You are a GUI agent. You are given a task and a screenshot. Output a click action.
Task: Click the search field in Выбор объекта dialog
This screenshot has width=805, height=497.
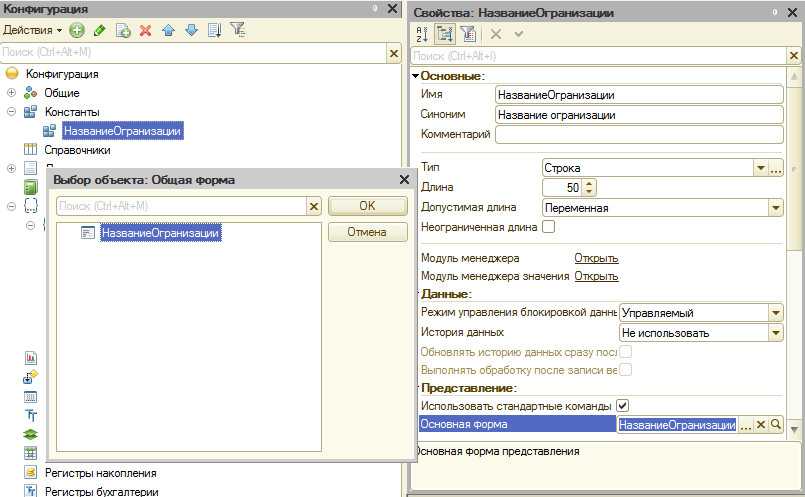pos(182,206)
